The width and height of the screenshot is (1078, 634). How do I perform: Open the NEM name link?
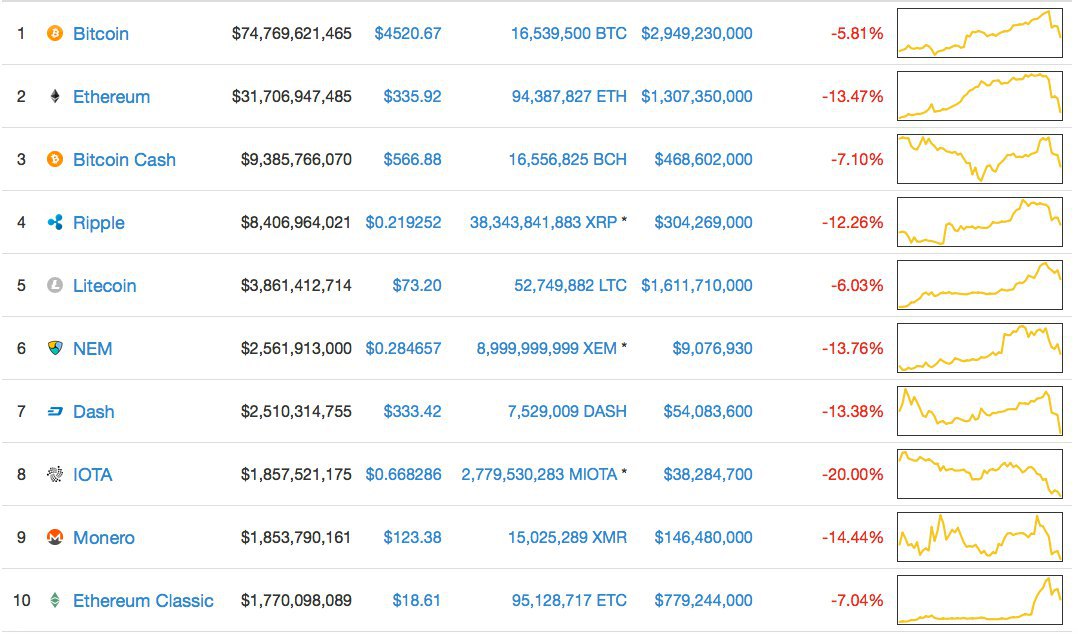tap(93, 349)
